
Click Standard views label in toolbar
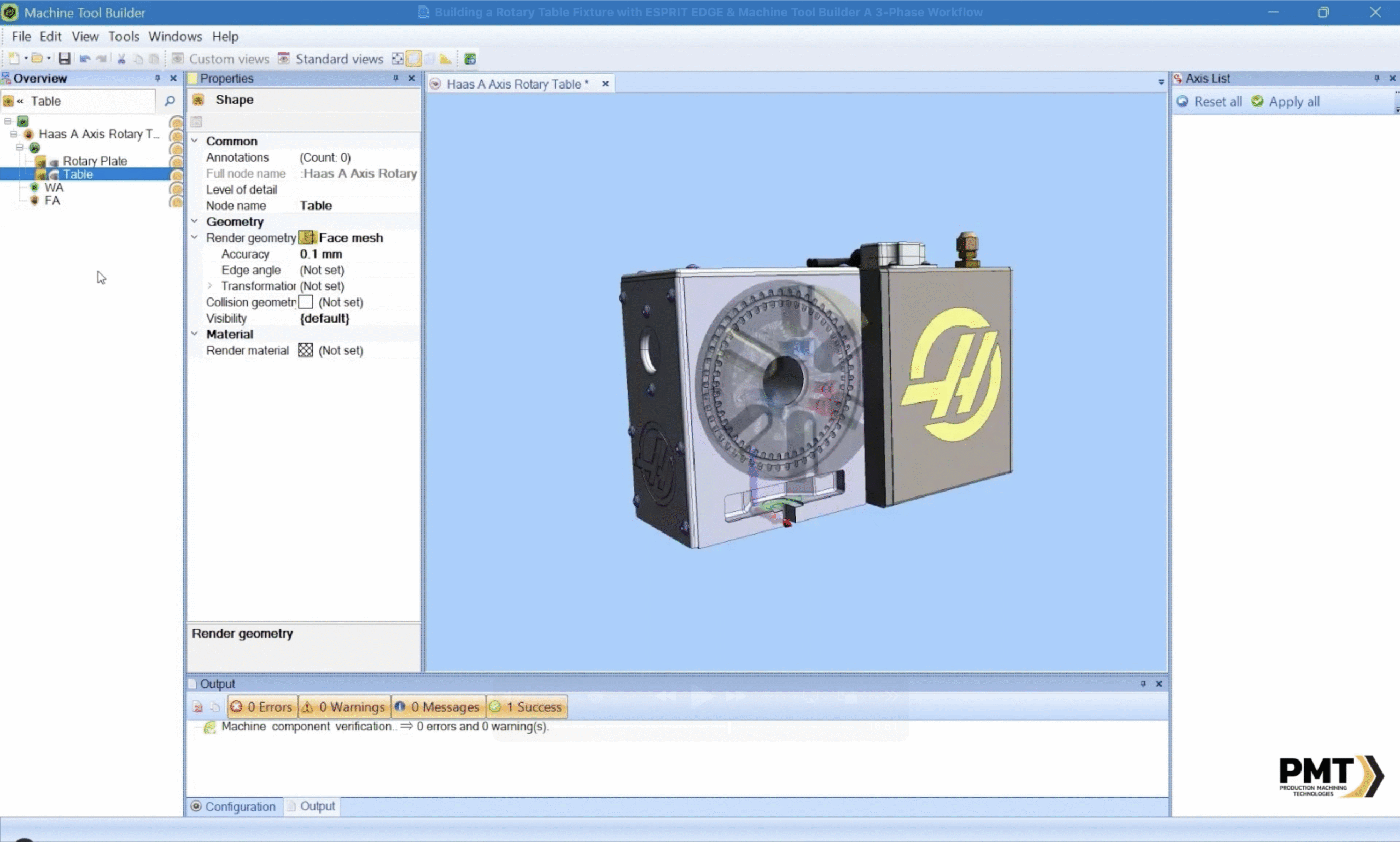340,59
